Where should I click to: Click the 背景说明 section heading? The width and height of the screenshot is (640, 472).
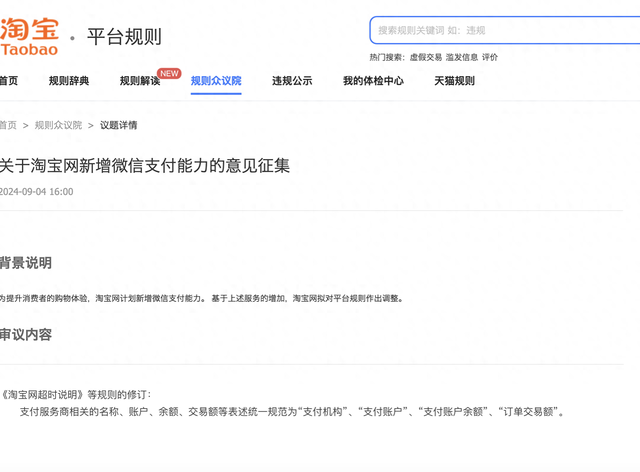26,263
